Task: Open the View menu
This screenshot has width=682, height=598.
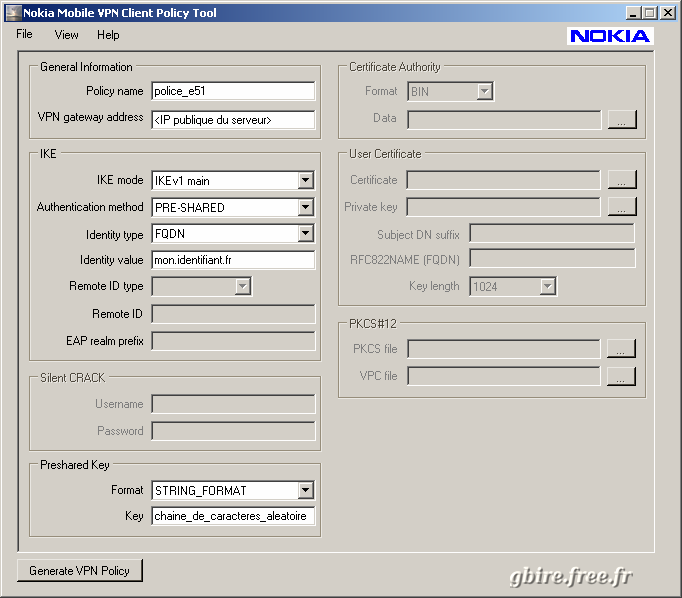Action: 67,35
